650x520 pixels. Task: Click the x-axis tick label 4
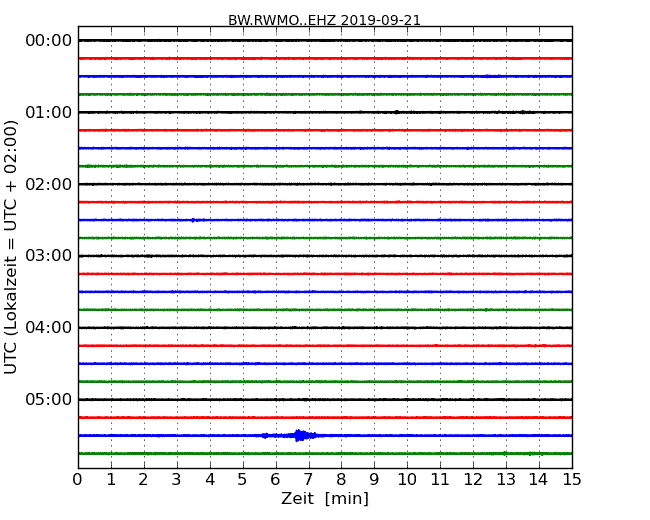(x=210, y=480)
